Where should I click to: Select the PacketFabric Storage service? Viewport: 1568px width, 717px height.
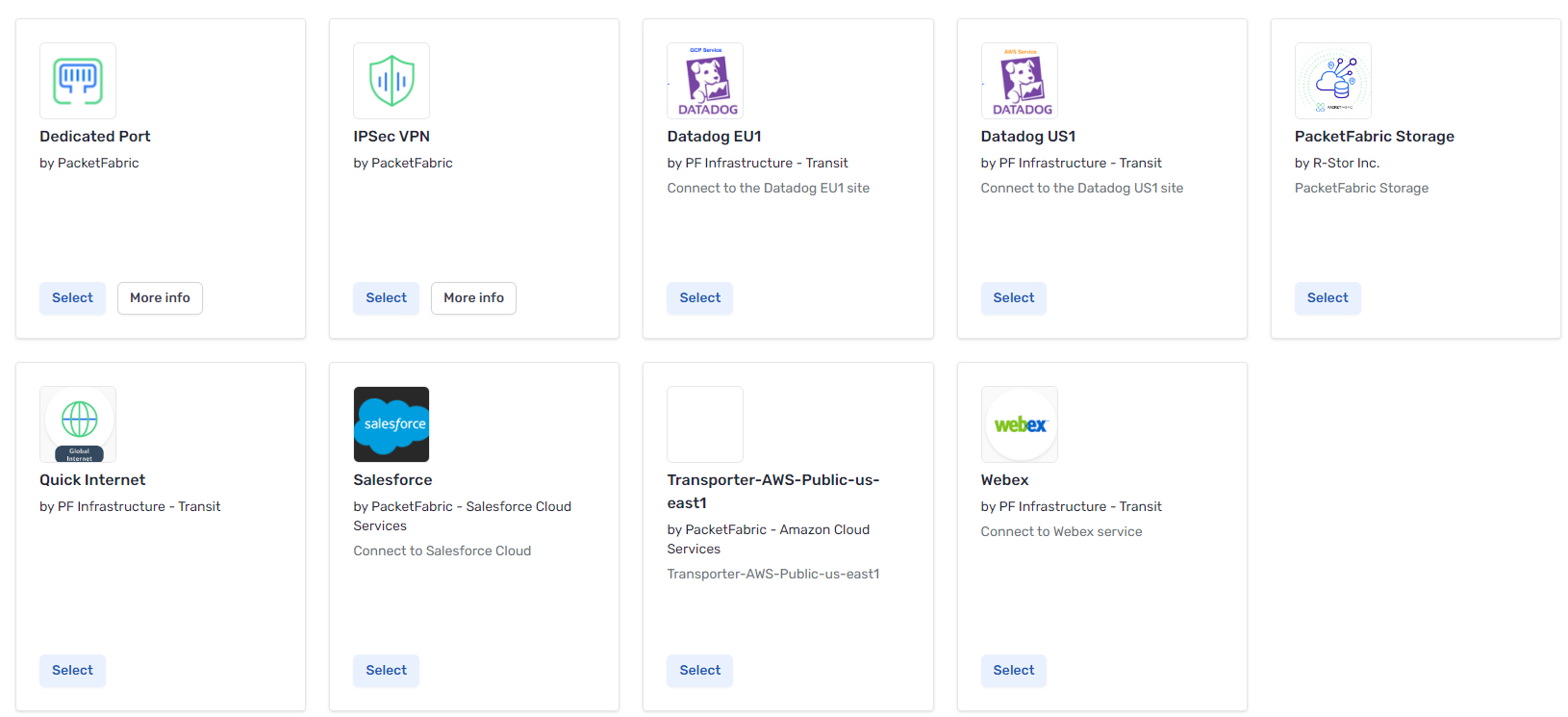1327,298
